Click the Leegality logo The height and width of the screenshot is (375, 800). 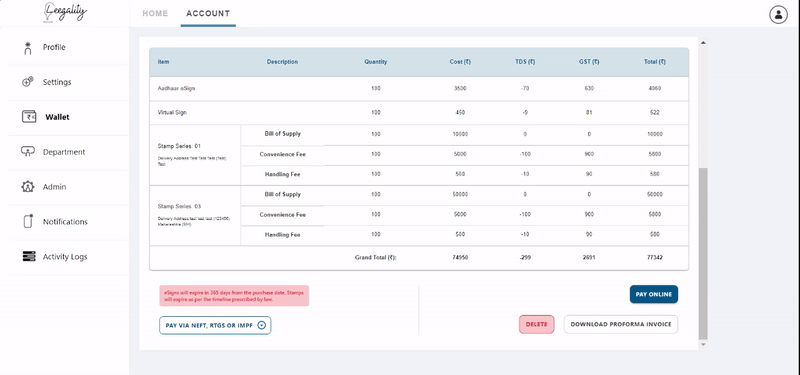click(65, 12)
